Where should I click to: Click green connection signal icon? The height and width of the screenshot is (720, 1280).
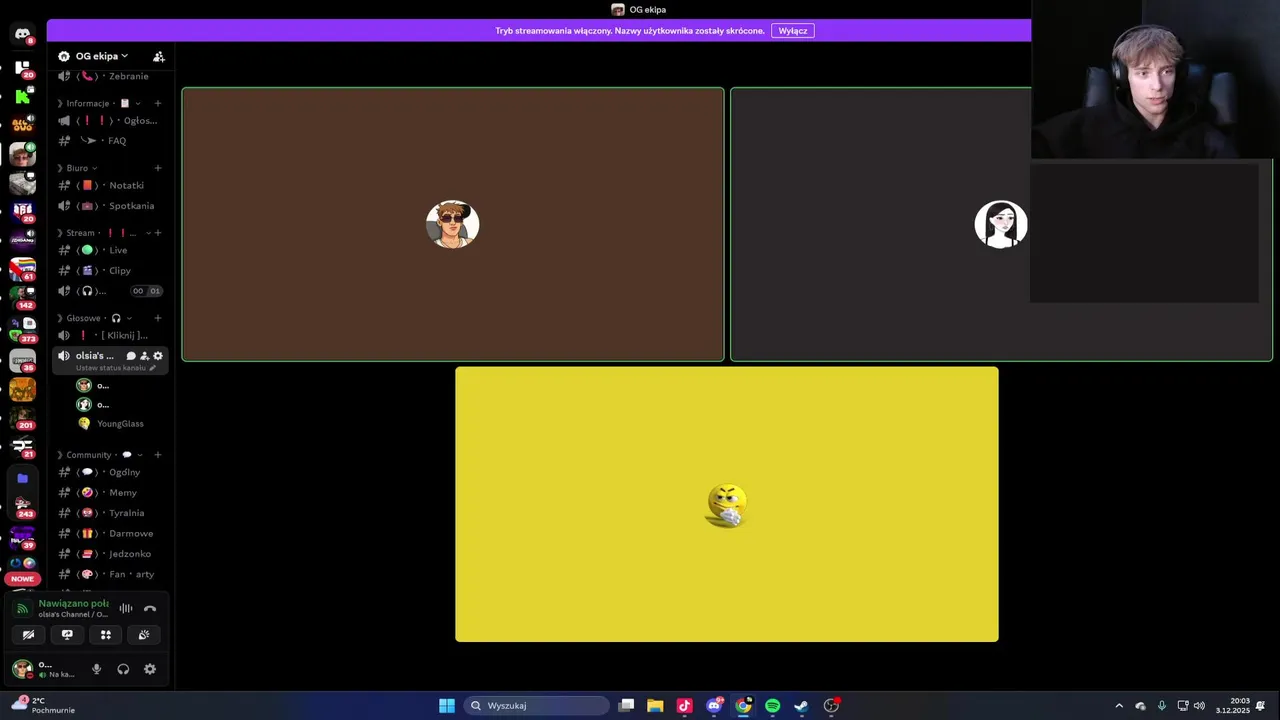(23, 608)
